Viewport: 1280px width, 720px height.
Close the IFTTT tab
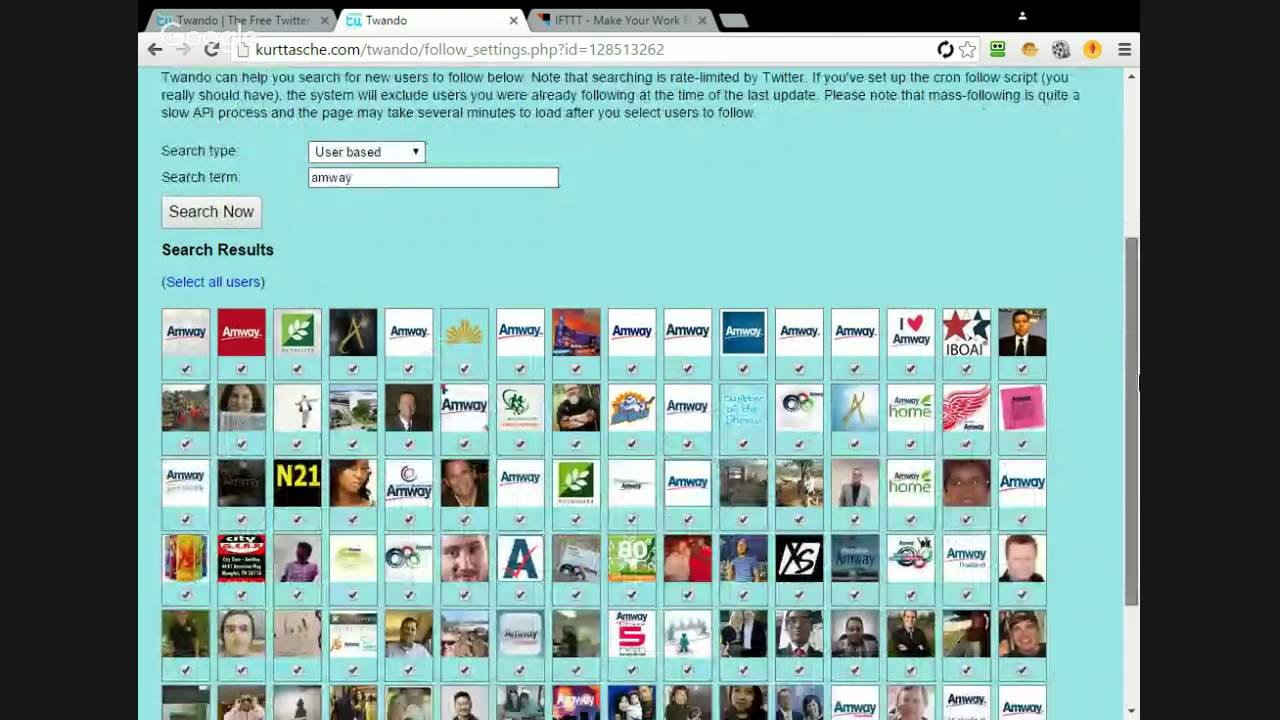point(702,20)
